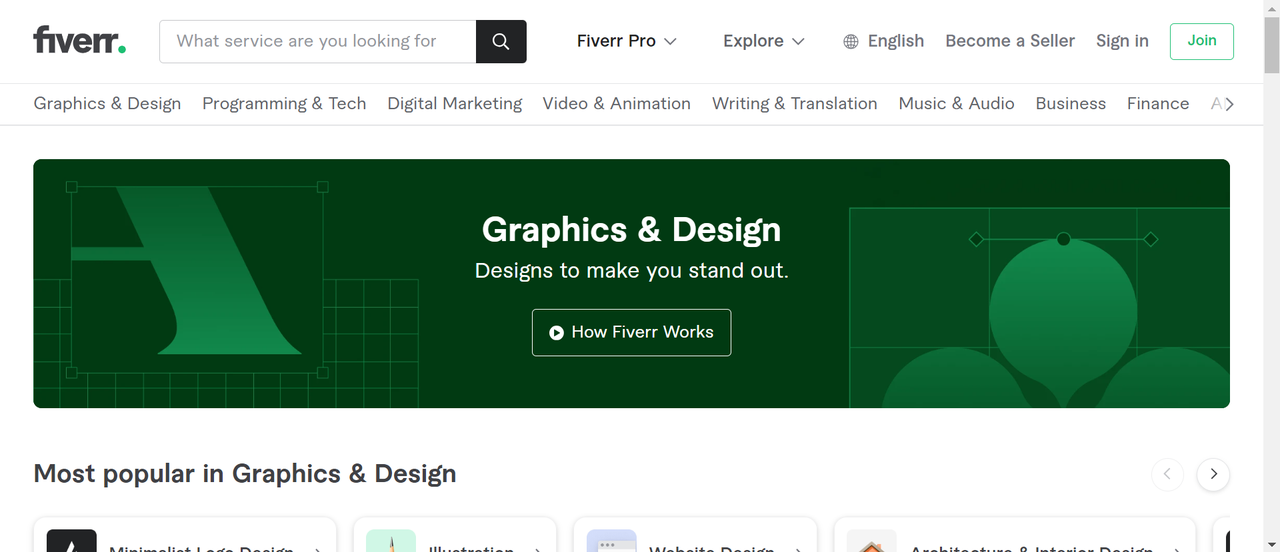The height and width of the screenshot is (552, 1280).
Task: Click the How Fiverr Works button
Action: click(631, 332)
